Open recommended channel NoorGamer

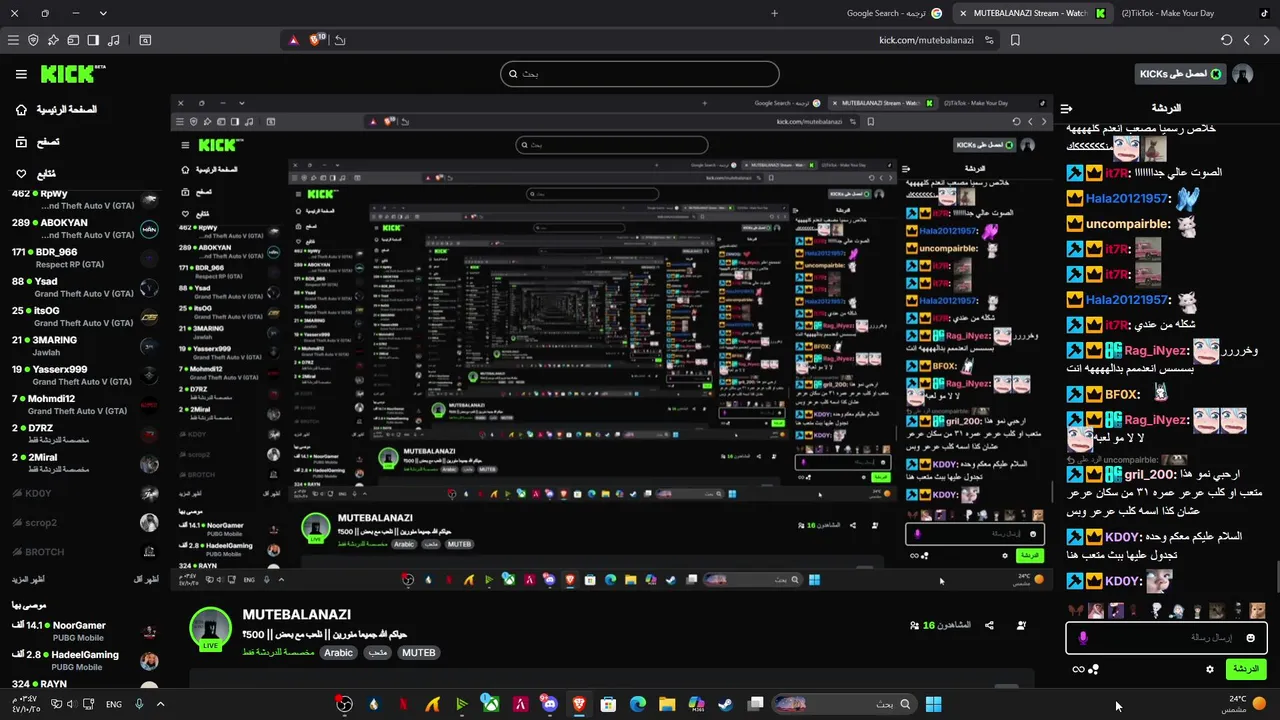pyautogui.click(x=84, y=631)
